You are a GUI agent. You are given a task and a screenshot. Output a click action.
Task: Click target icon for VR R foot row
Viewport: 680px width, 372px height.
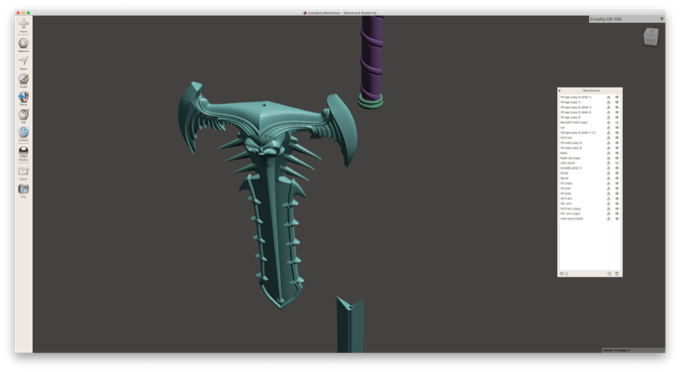(x=608, y=138)
